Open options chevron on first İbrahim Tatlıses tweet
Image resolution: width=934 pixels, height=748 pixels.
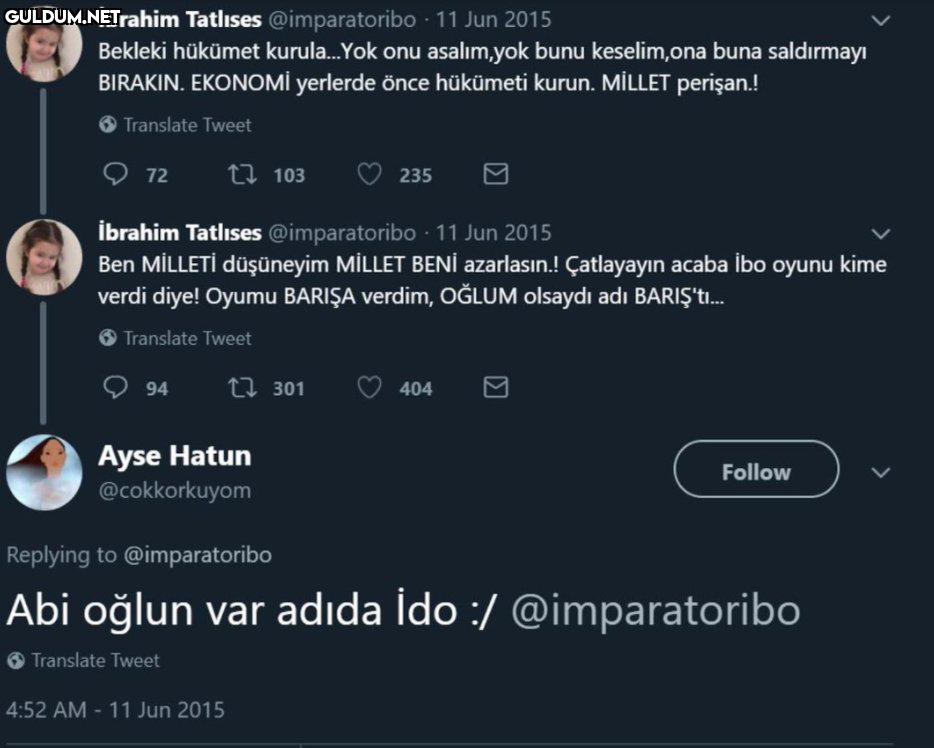click(x=880, y=20)
